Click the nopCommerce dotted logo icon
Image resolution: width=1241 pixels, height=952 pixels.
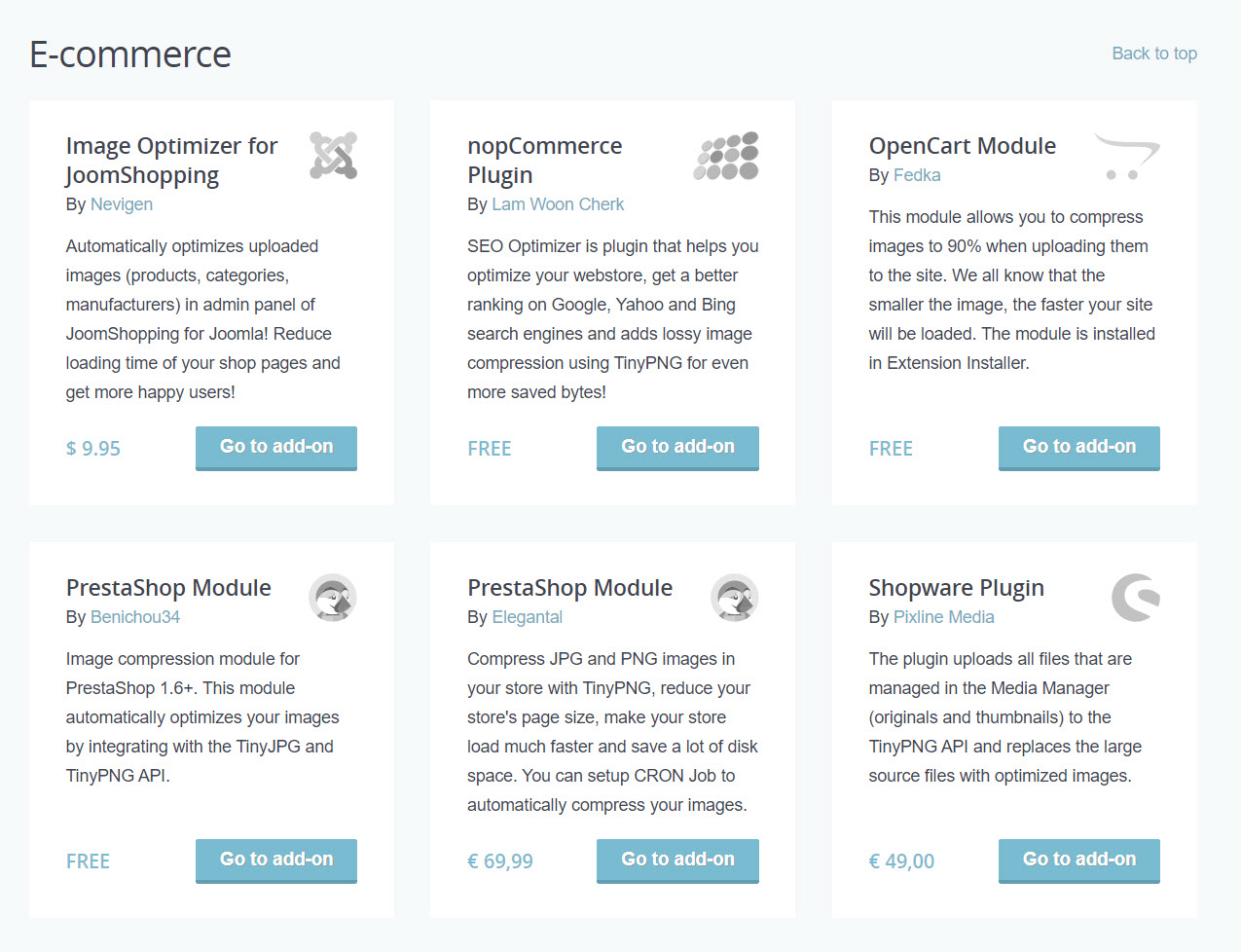(726, 156)
